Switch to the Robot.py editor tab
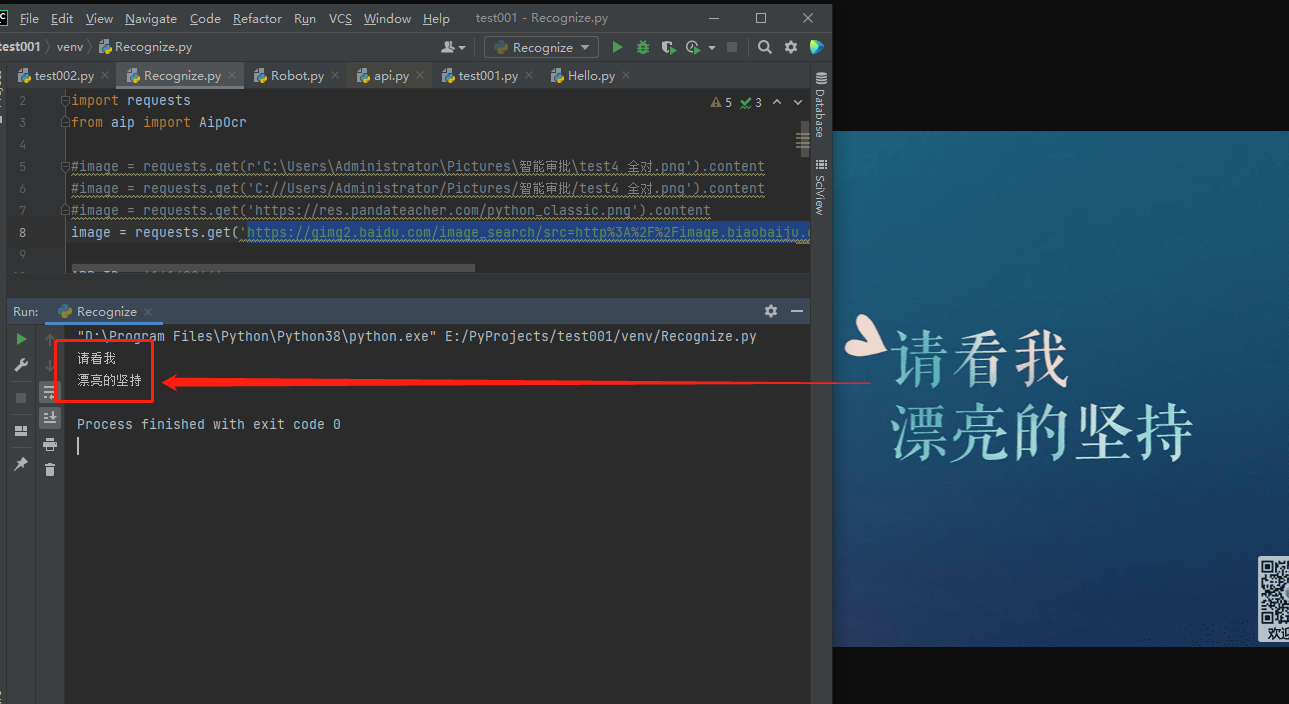Viewport: 1289px width, 704px height. (296, 74)
